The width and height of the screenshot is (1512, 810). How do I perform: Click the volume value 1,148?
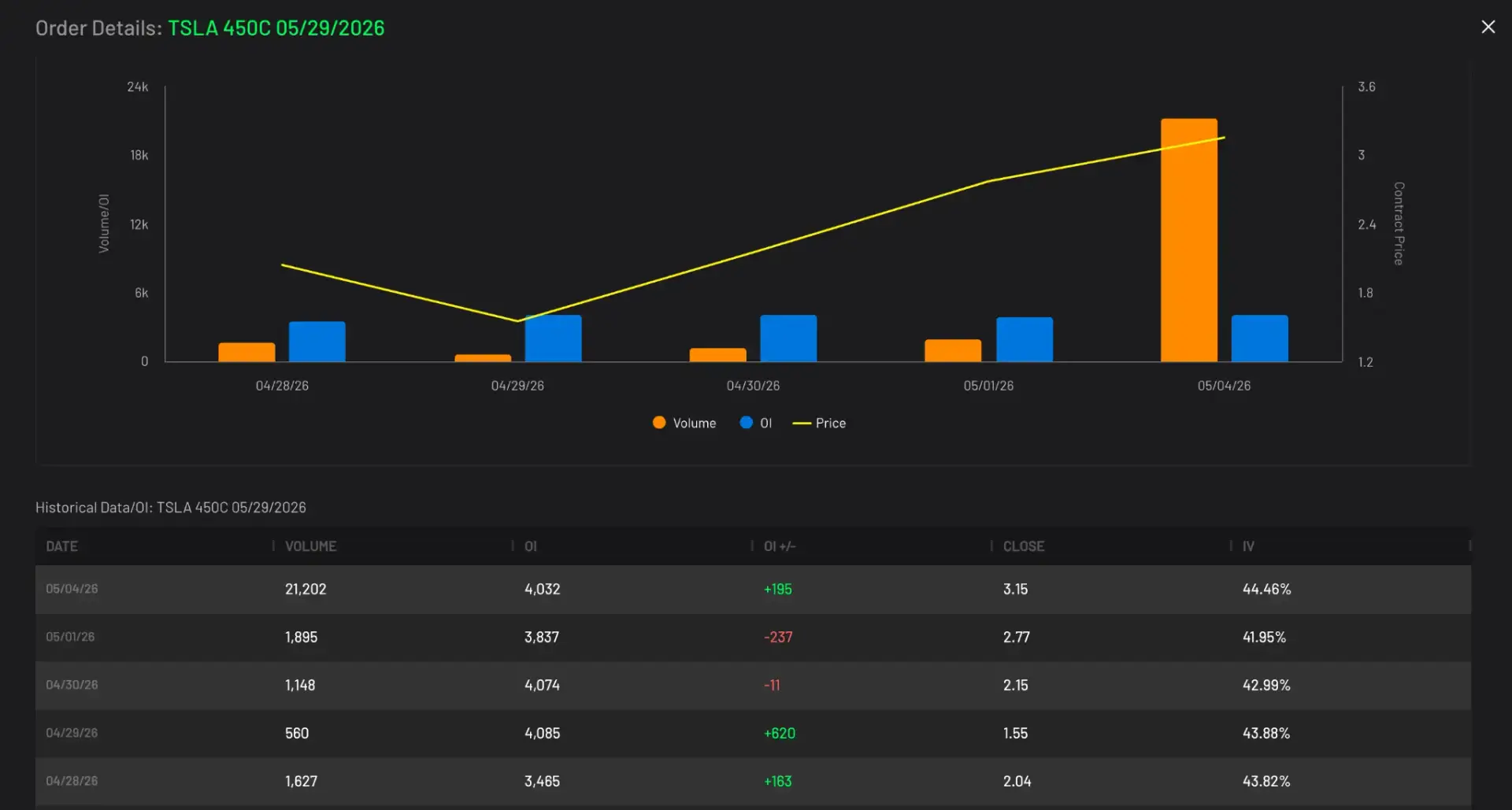[x=300, y=685]
